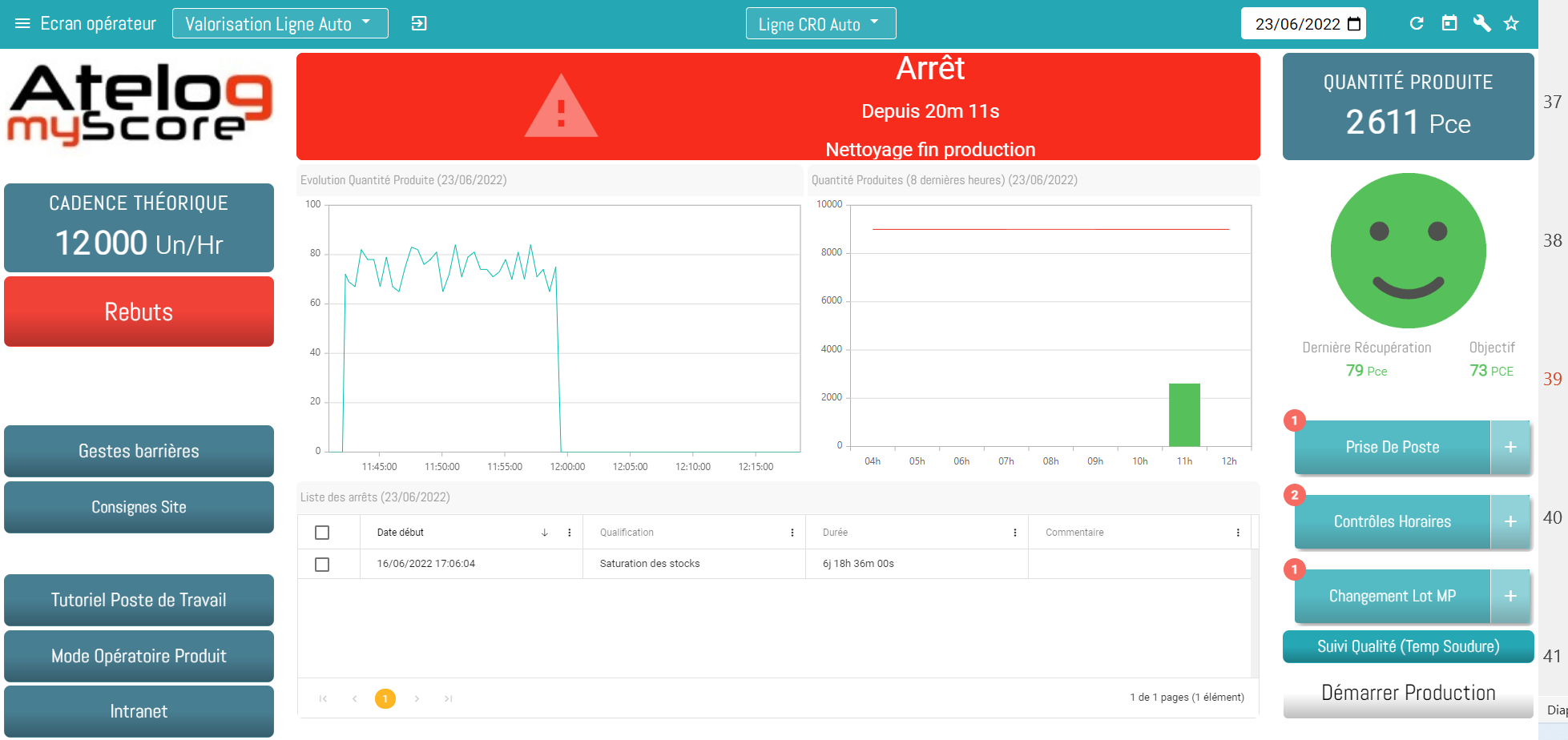This screenshot has width=1568, height=740.
Task: Add a Contrôles Horaires entry using its plus icon
Action: click(x=1510, y=521)
